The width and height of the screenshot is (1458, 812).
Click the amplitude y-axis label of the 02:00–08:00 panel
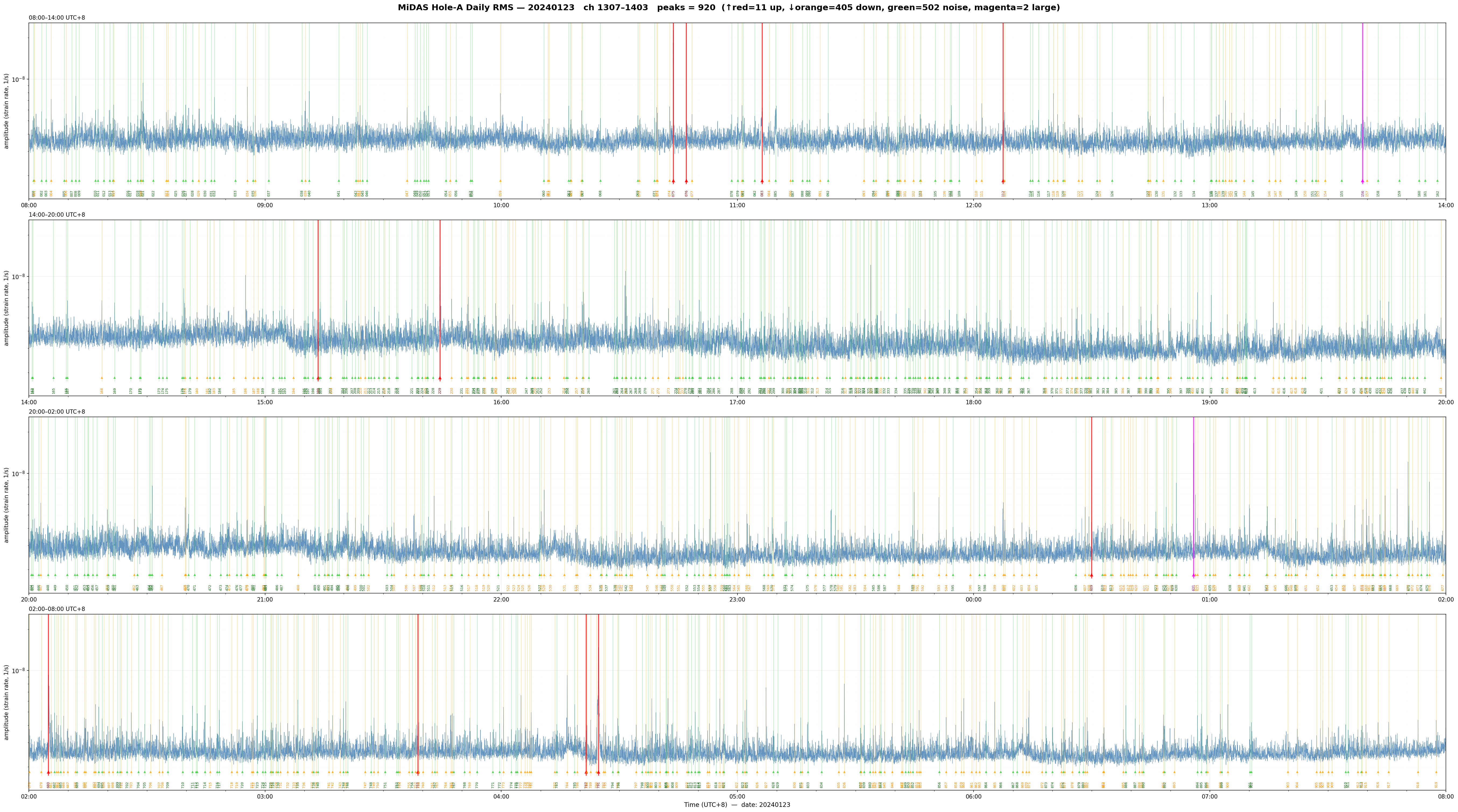point(7,702)
